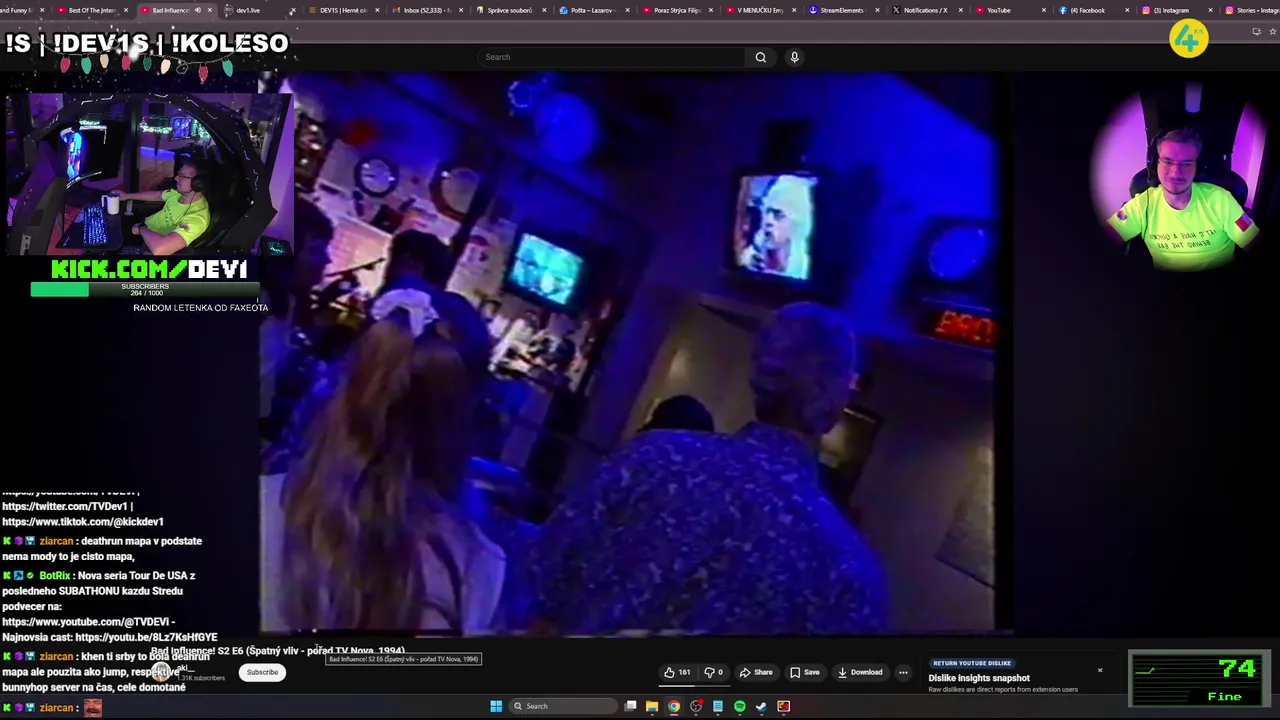Switch to the Notifications / X tab

coord(923,10)
